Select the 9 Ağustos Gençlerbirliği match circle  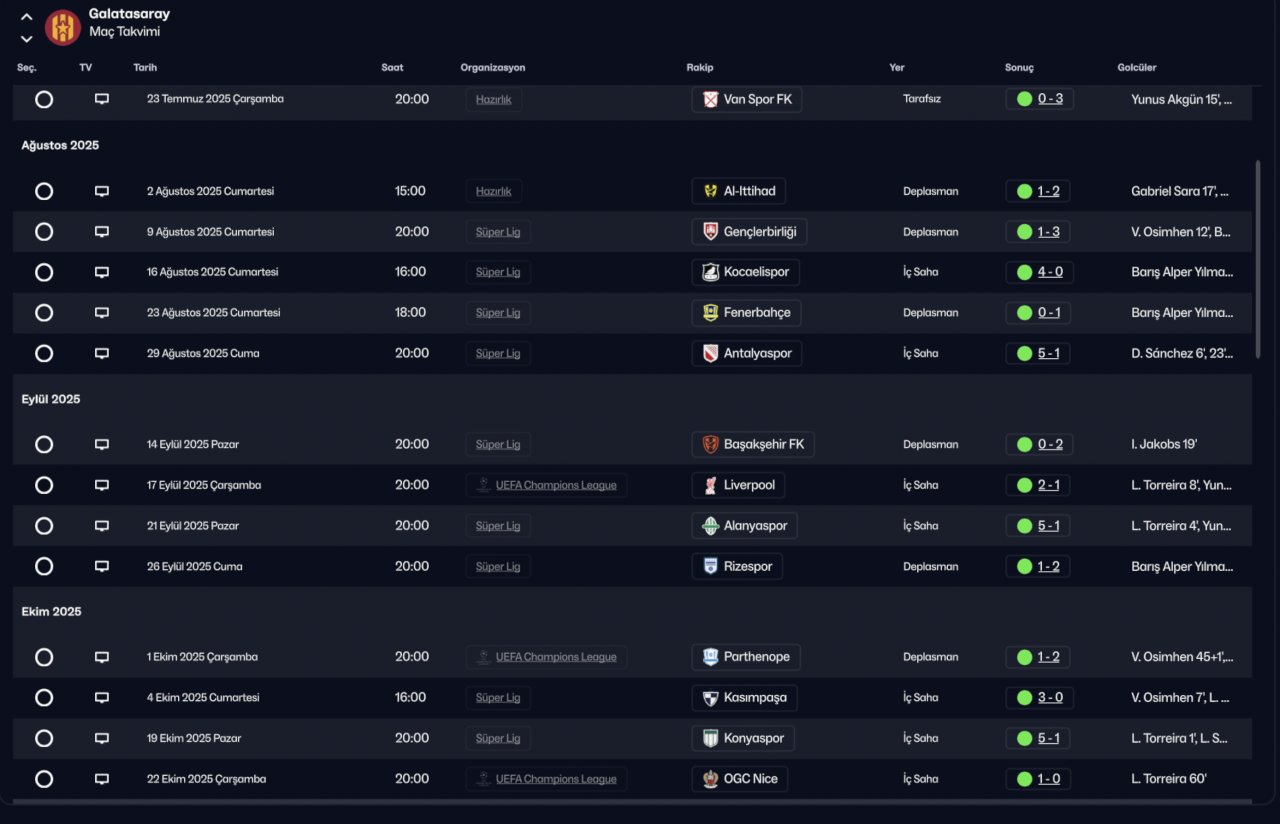[x=44, y=232]
